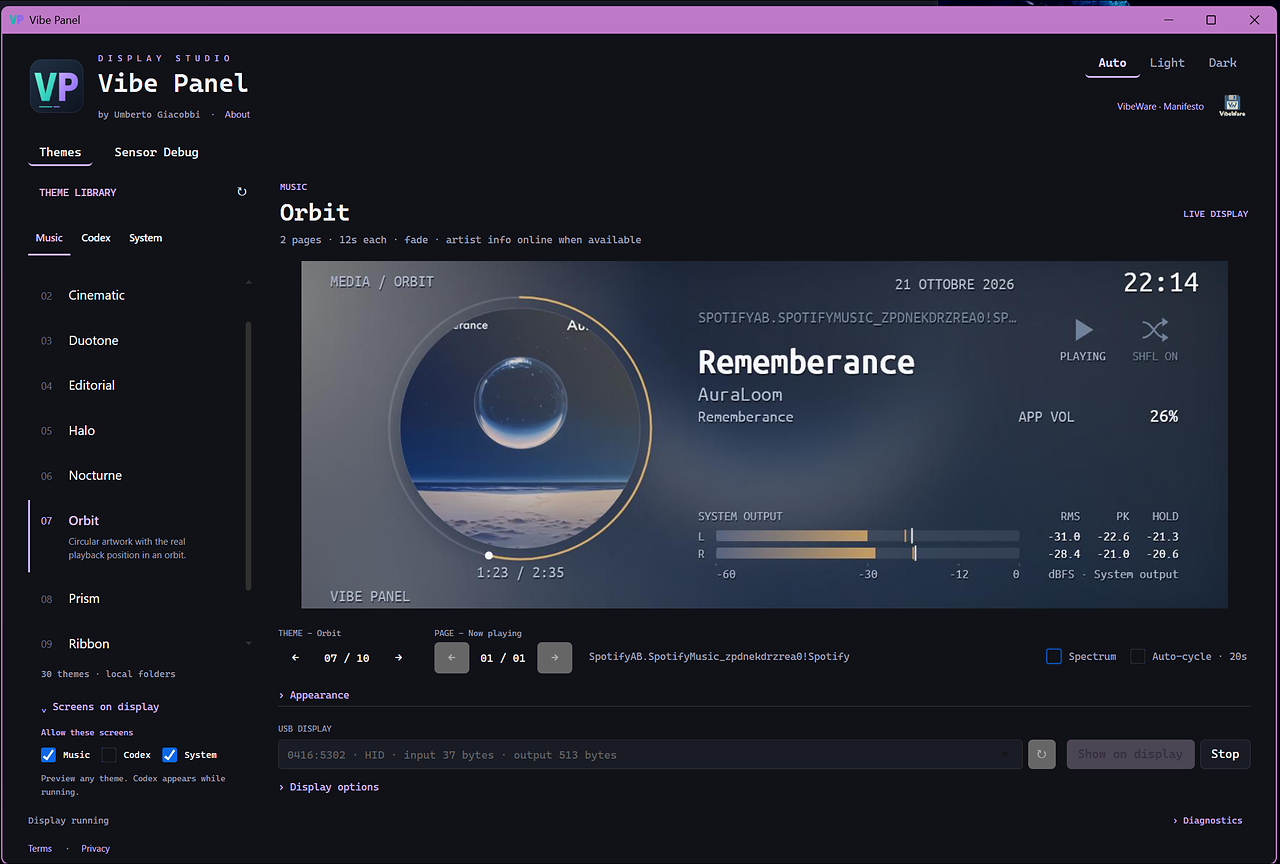
Task: Click the Vibe Panel title bar icon
Action: pos(16,20)
